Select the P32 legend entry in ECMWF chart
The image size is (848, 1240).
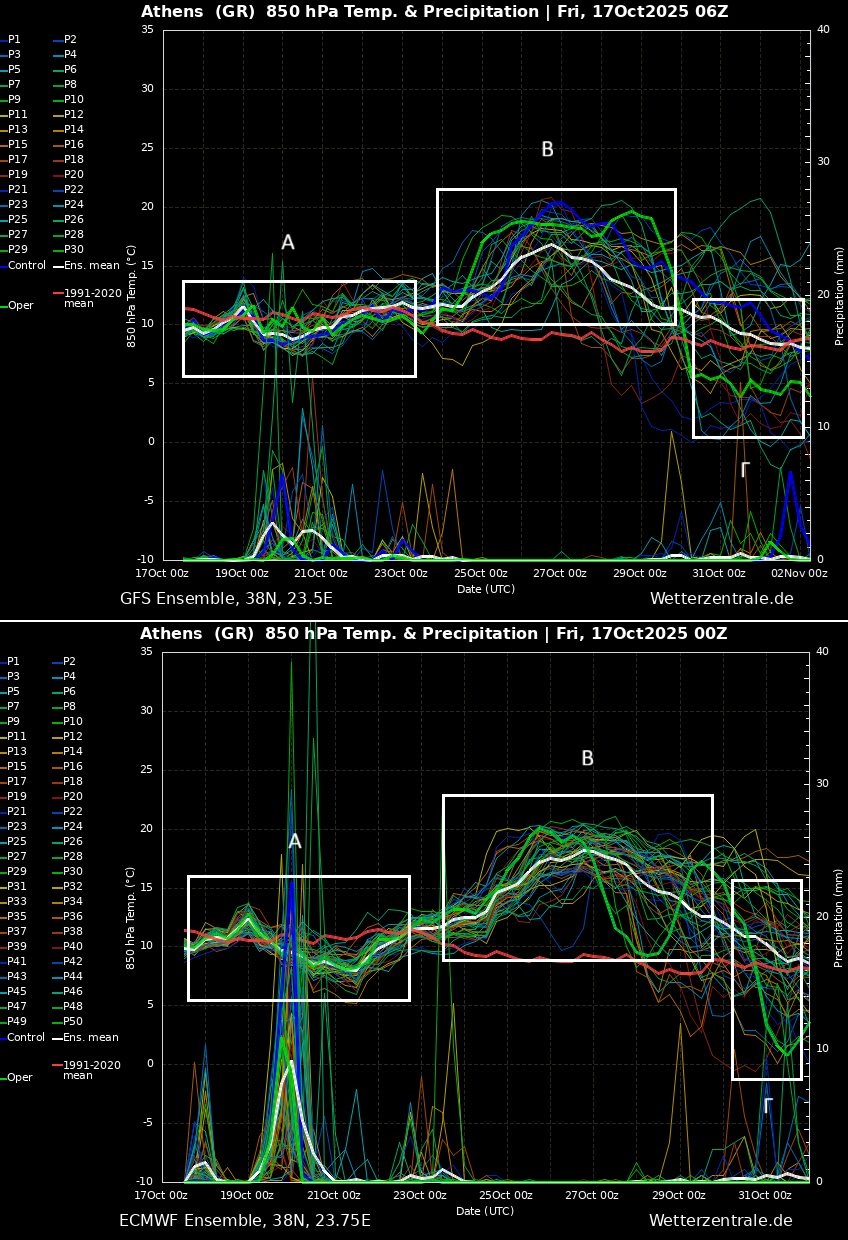pos(73,887)
